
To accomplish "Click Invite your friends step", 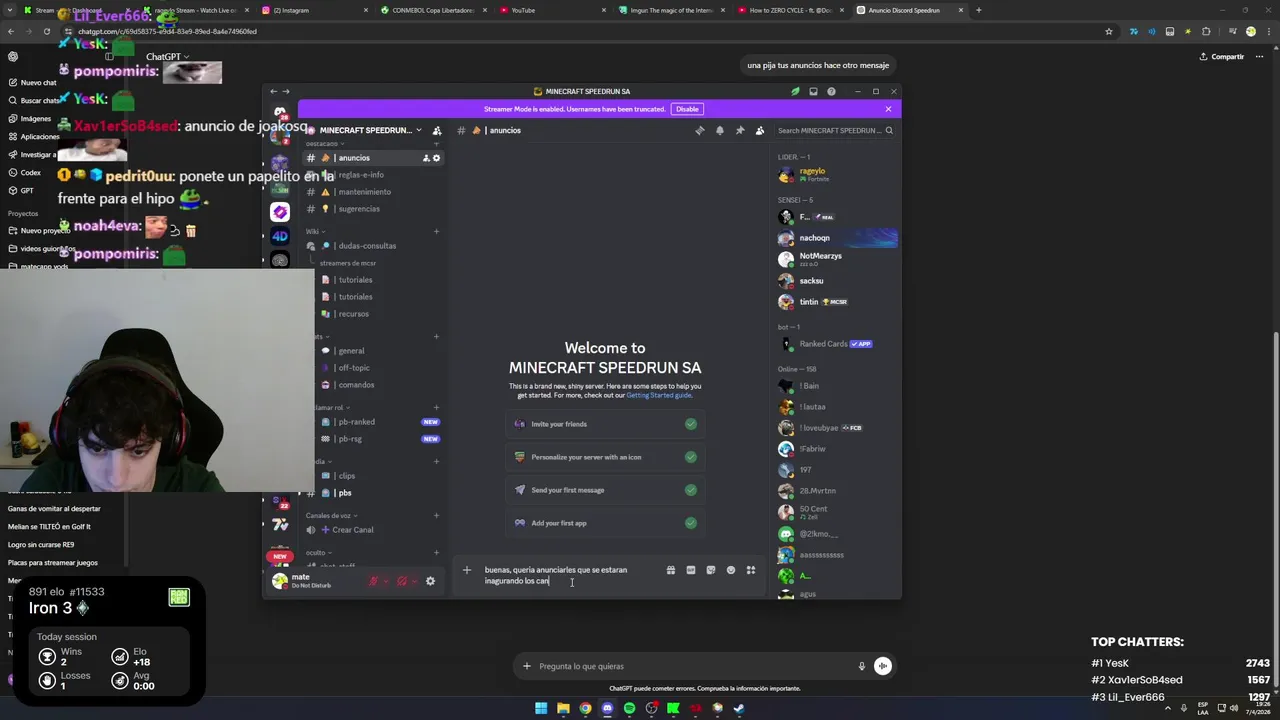I will [605, 424].
